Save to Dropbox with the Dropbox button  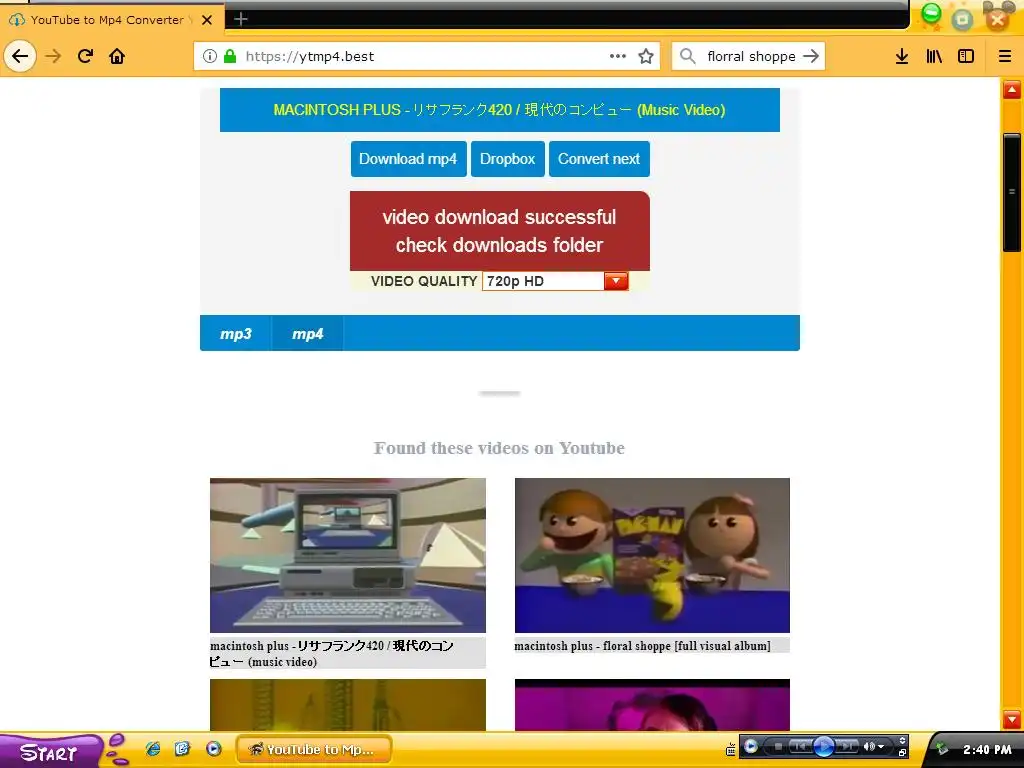pyautogui.click(x=507, y=159)
